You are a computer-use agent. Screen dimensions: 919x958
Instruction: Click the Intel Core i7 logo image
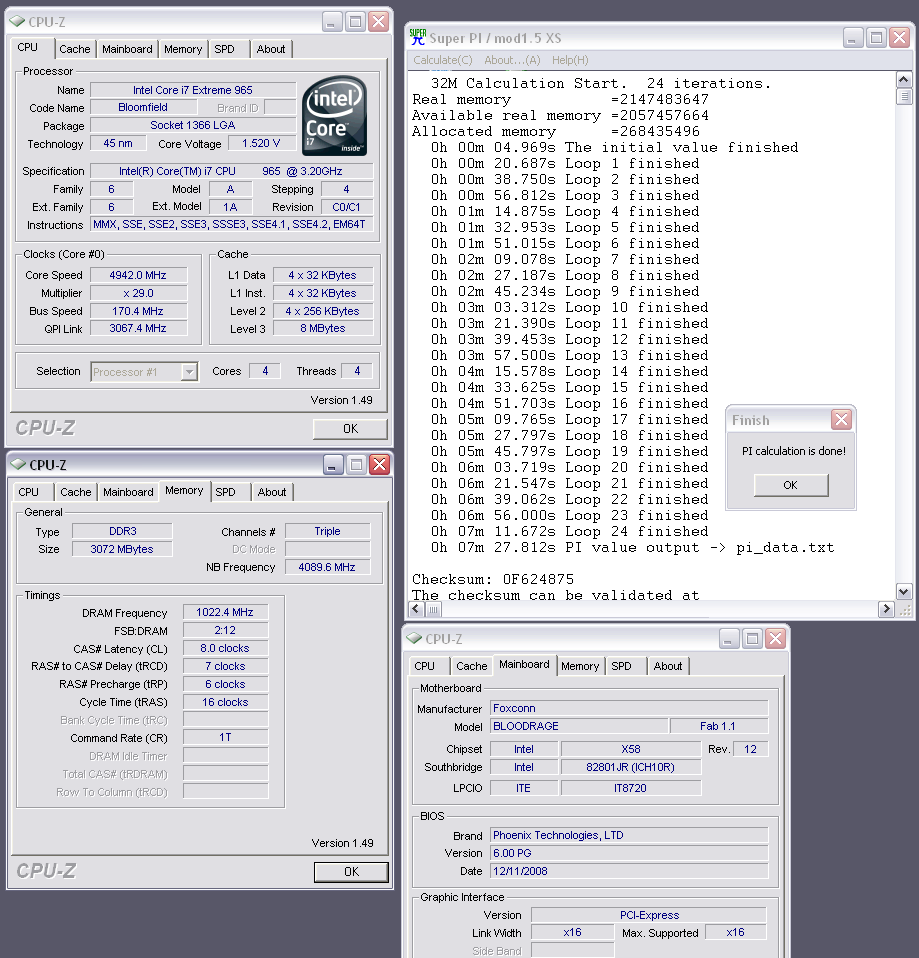(334, 115)
